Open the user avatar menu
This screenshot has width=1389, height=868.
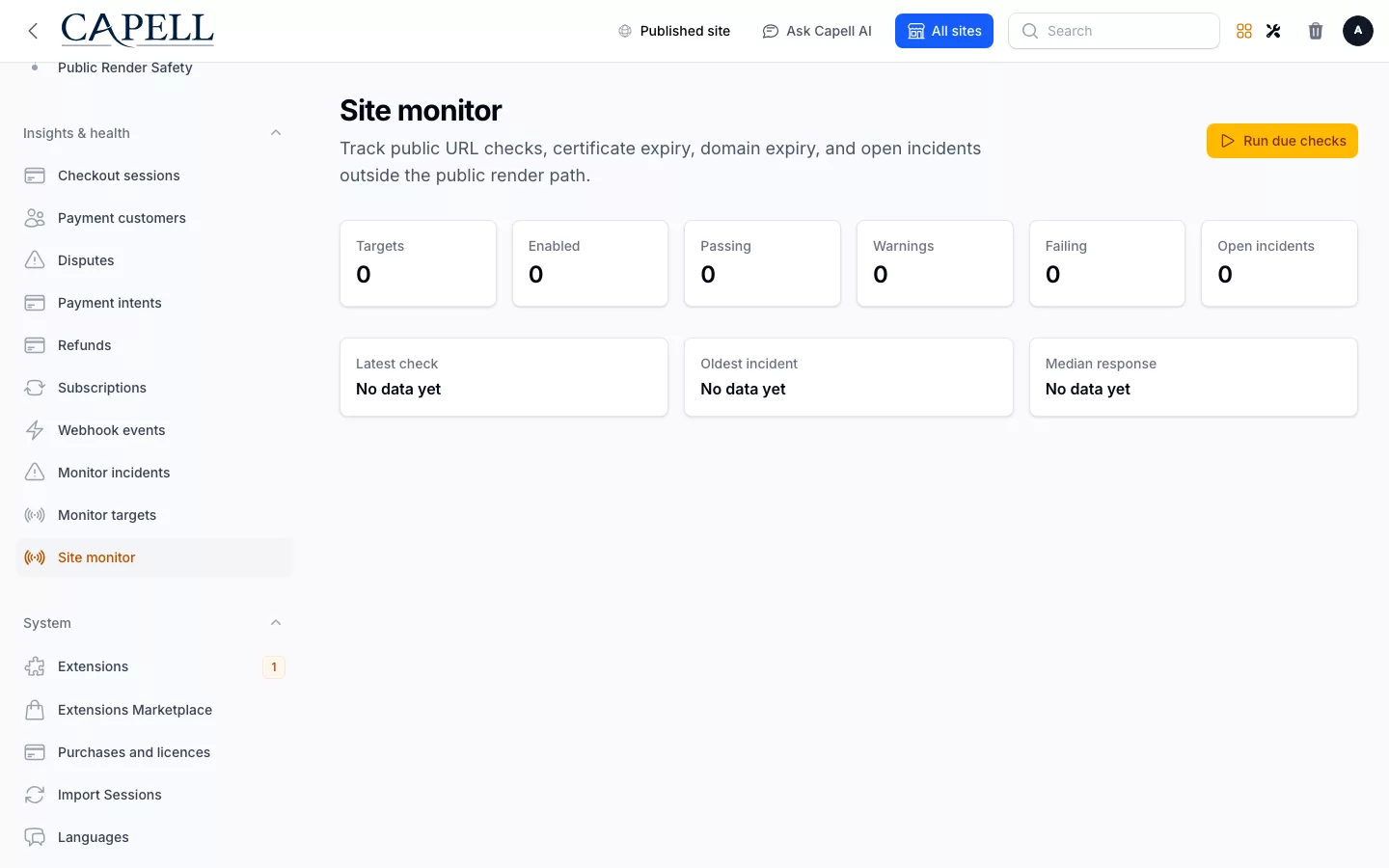tap(1358, 31)
